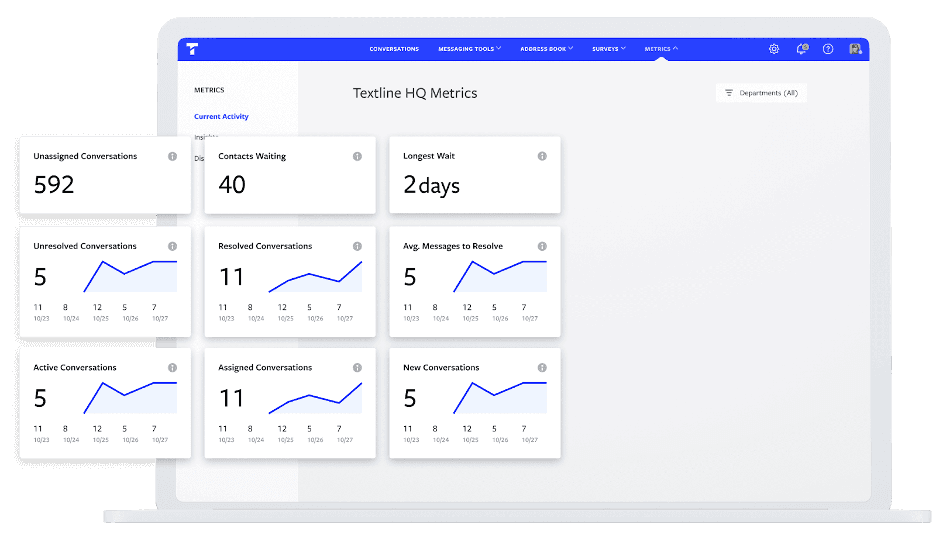Click info icon on Longest Wait card
The width and height of the screenshot is (936, 540).
pyautogui.click(x=542, y=157)
